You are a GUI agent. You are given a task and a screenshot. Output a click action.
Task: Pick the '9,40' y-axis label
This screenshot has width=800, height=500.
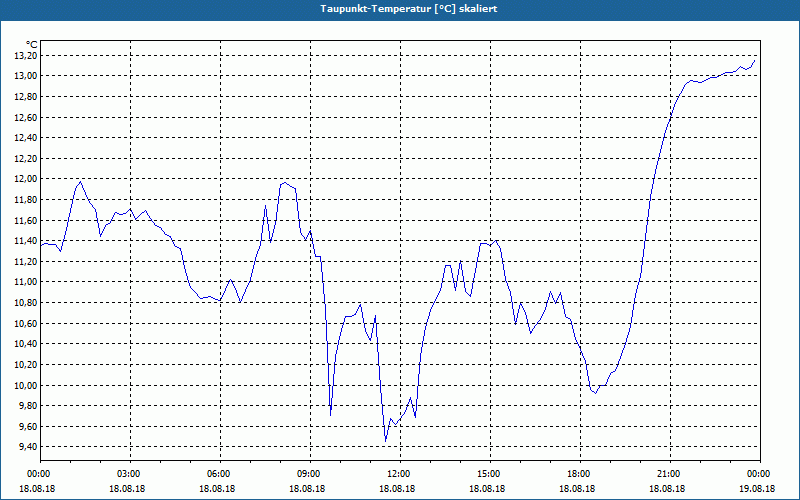click(28, 447)
